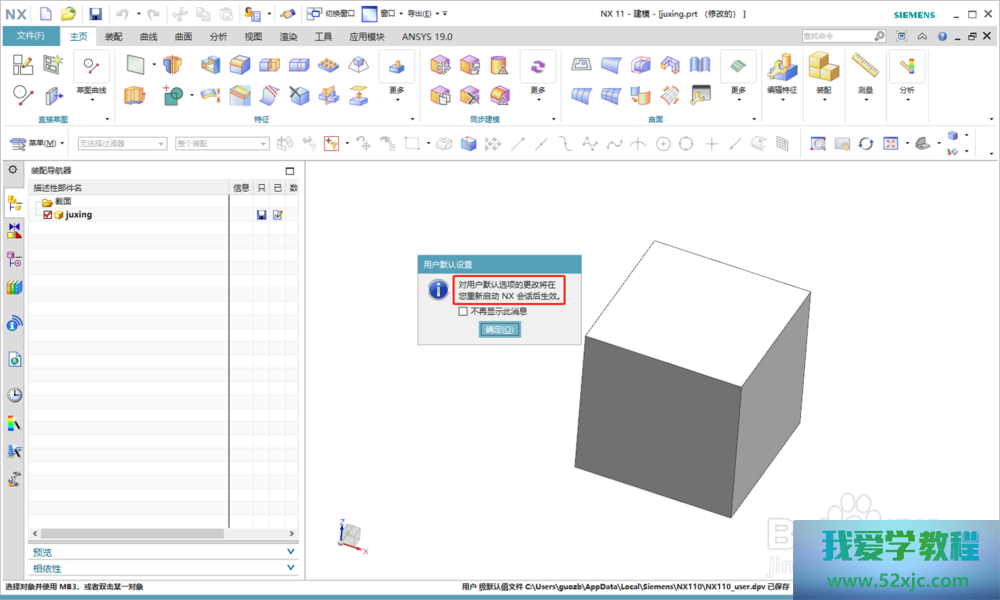The height and width of the screenshot is (600, 1000).
Task: Click the Open folder icon
Action: [x=68, y=14]
